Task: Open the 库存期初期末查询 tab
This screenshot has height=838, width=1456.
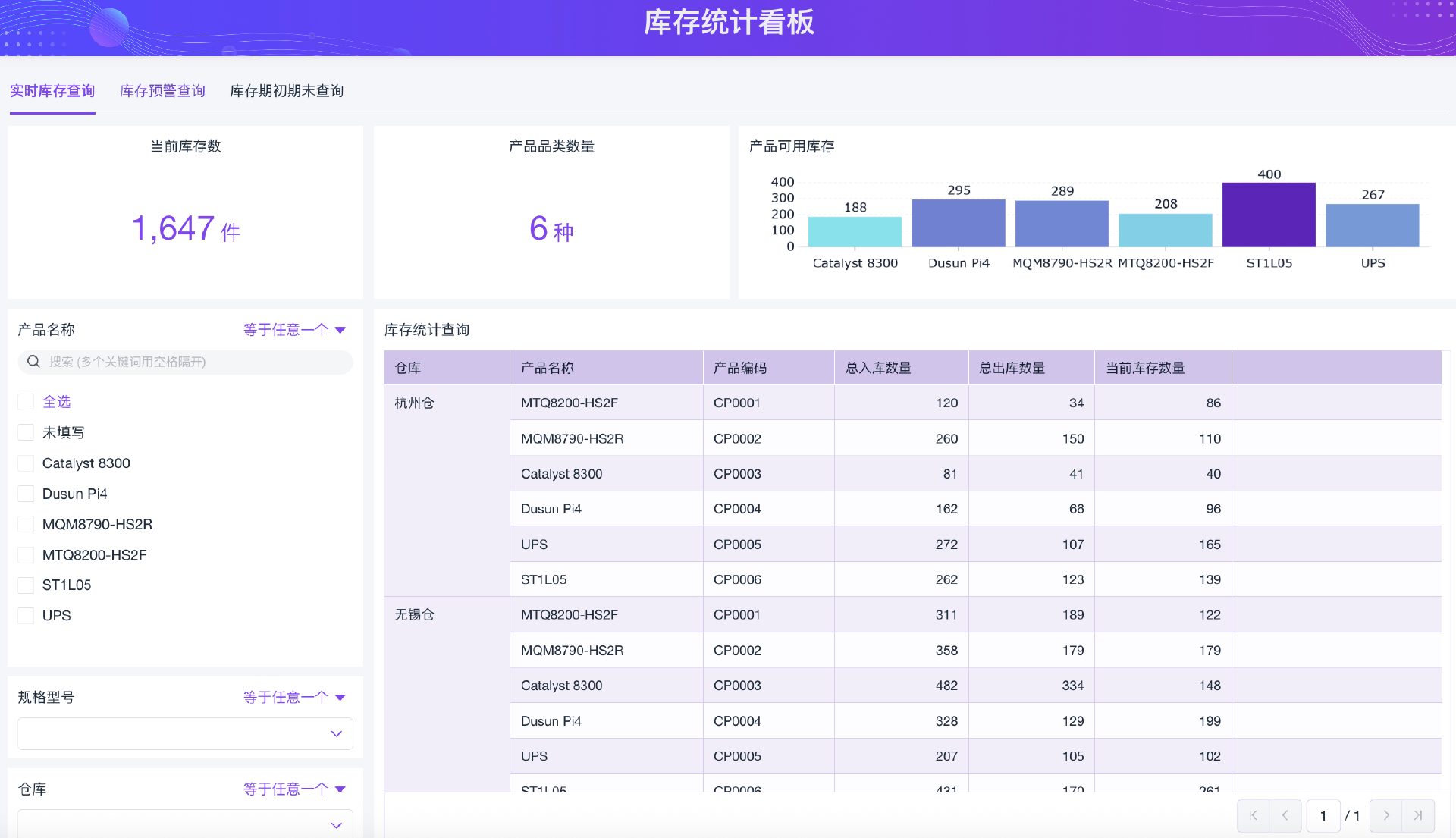Action: [x=287, y=91]
